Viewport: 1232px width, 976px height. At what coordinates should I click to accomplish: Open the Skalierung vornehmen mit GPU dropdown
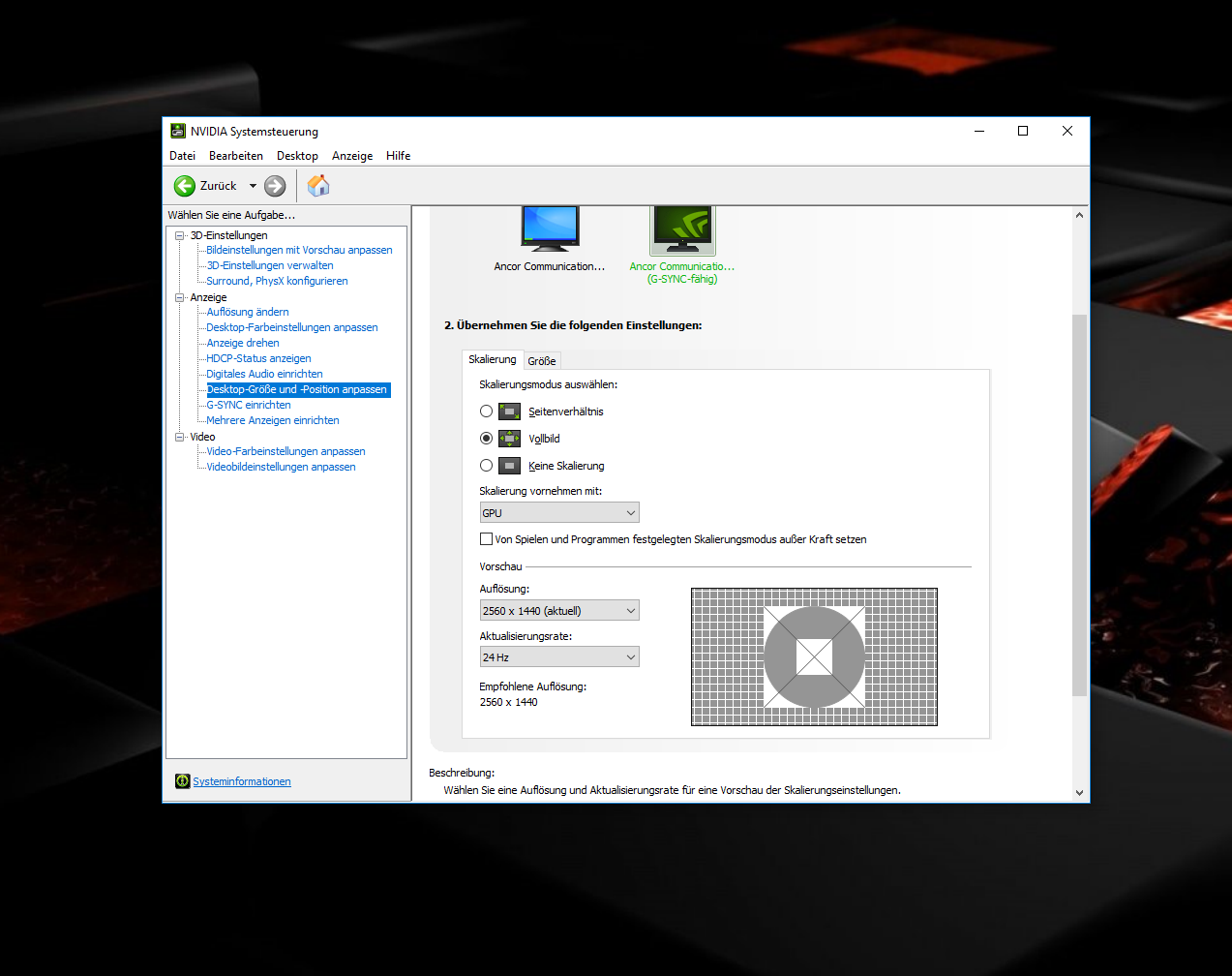pyautogui.click(x=559, y=513)
